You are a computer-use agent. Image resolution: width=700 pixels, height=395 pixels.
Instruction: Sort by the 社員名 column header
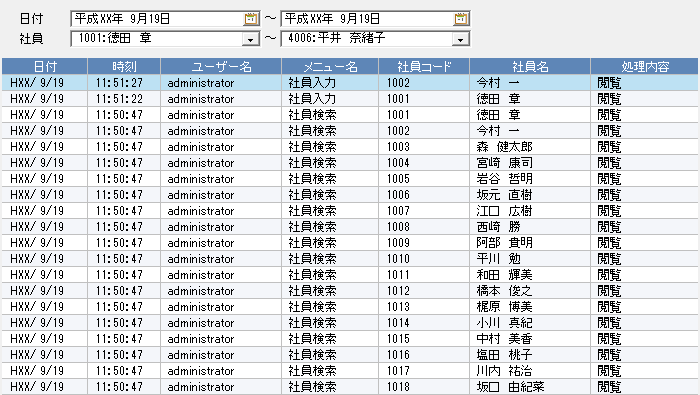tap(530, 67)
